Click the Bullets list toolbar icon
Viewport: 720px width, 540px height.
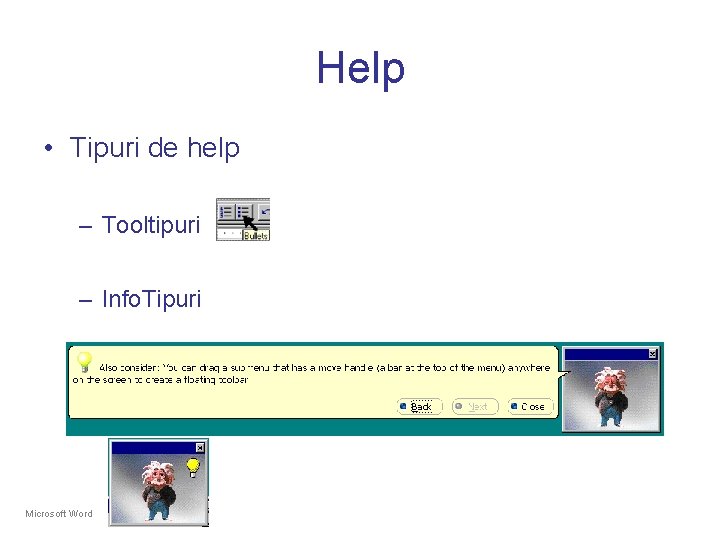tap(244, 212)
